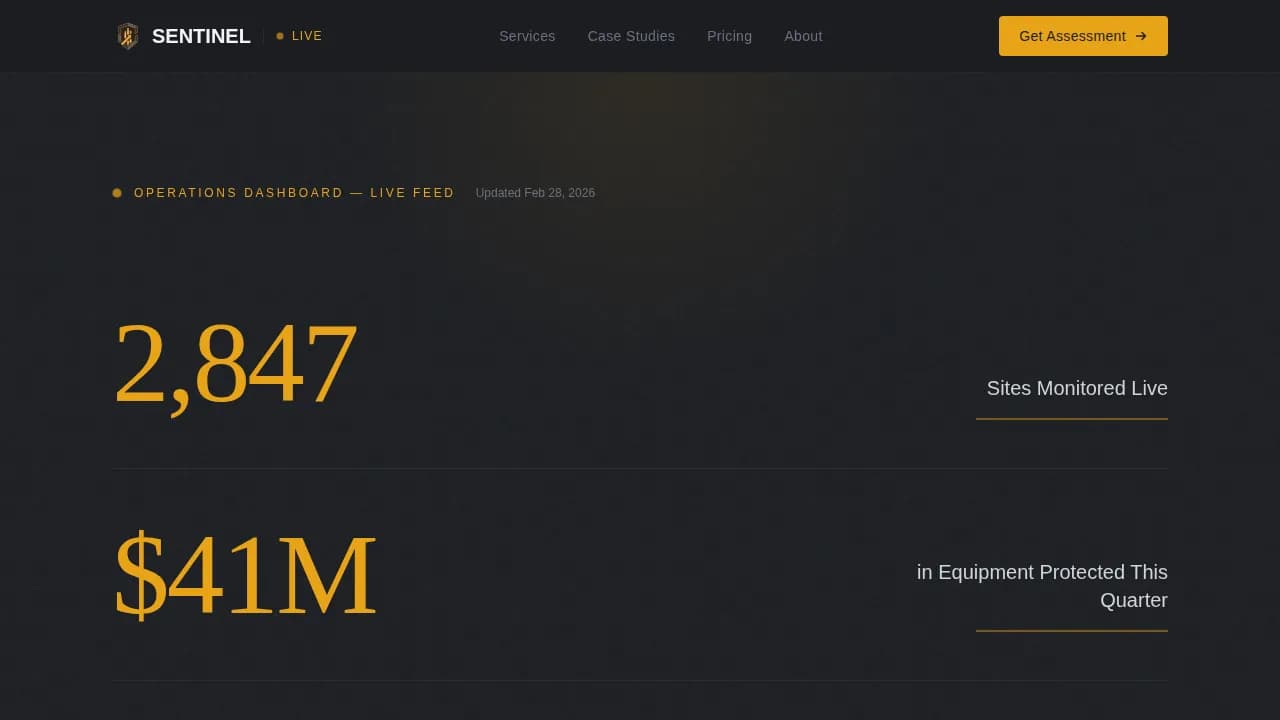Open the Services menu item
The image size is (1280, 720).
point(527,36)
